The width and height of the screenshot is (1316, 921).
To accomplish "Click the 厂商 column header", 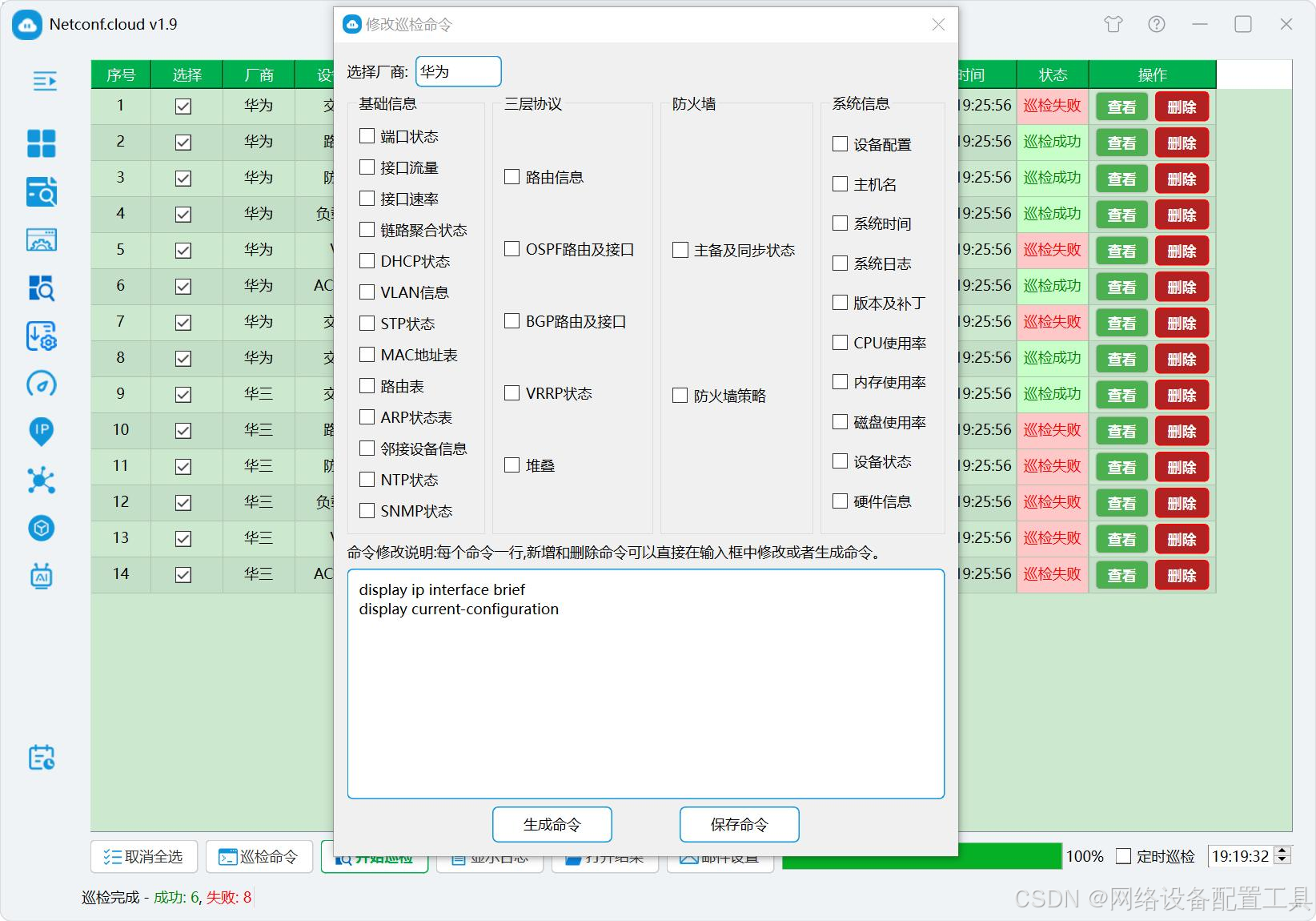I will point(259,74).
